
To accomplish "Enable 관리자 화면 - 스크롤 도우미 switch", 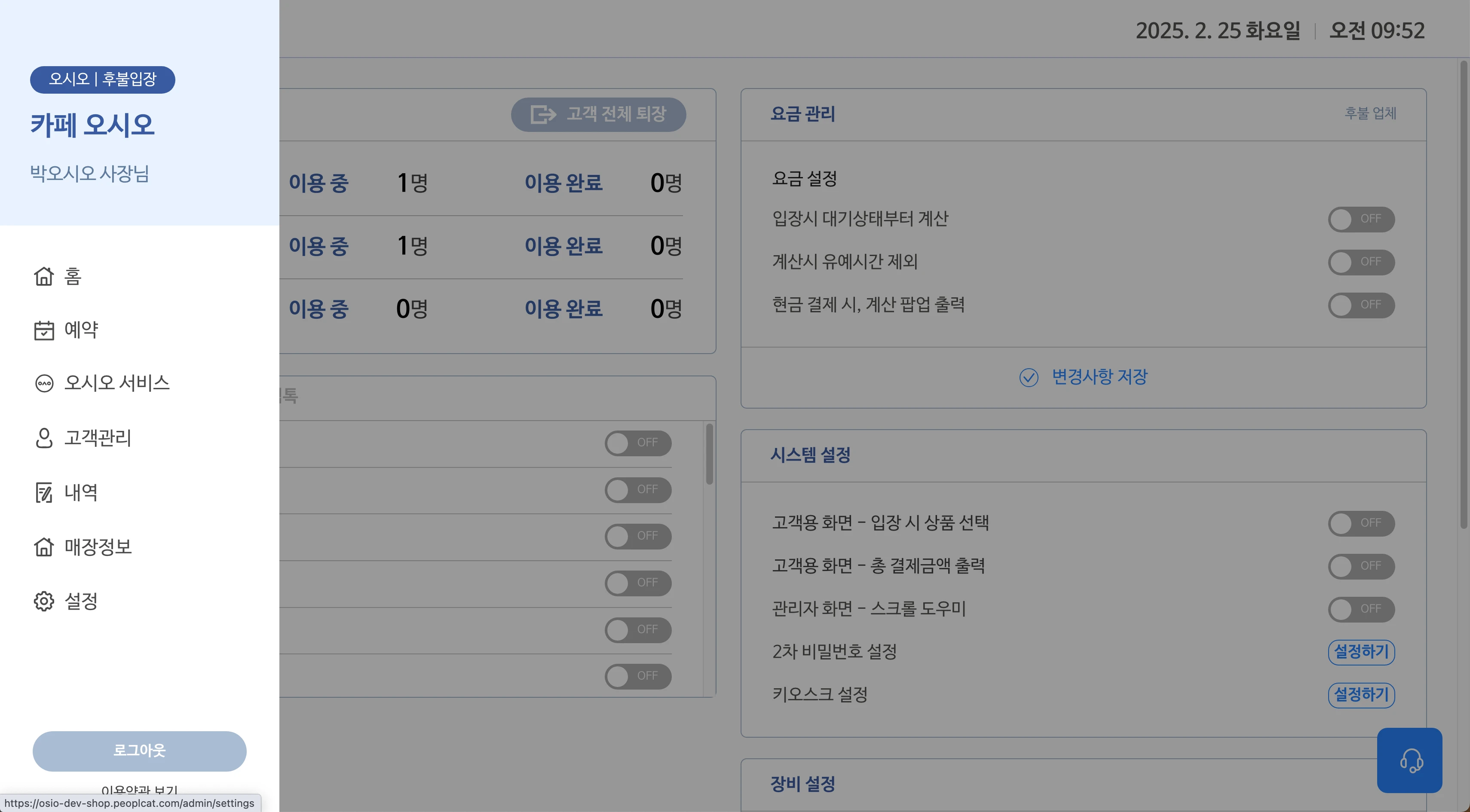I will pos(1361,609).
